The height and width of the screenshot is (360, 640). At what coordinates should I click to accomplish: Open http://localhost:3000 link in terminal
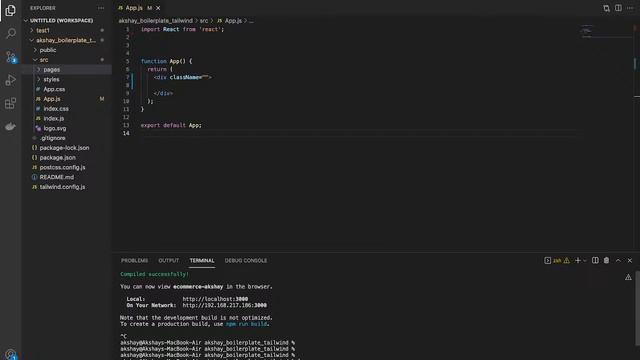215,299
